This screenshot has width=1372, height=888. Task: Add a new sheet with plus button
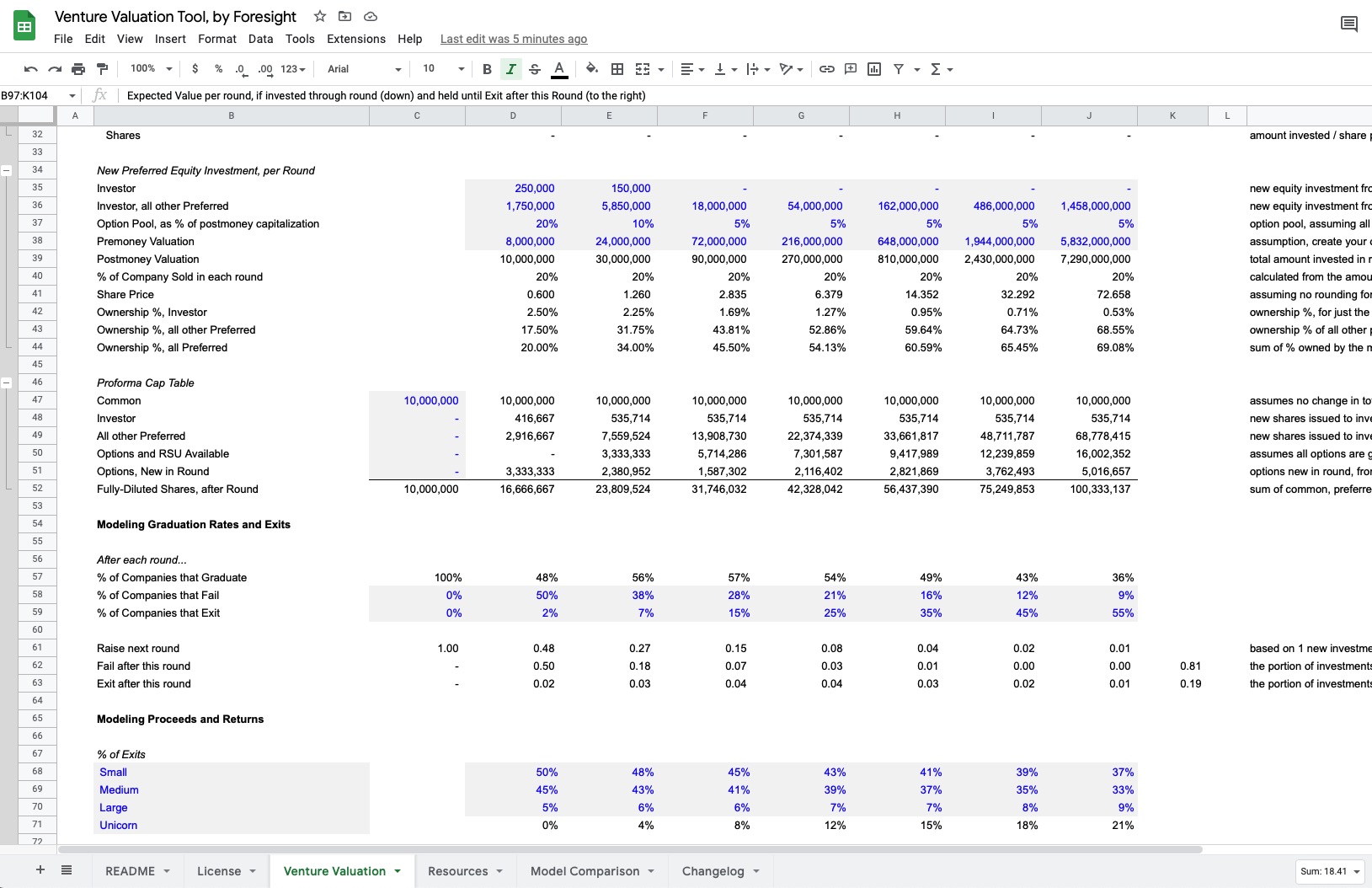(x=40, y=870)
